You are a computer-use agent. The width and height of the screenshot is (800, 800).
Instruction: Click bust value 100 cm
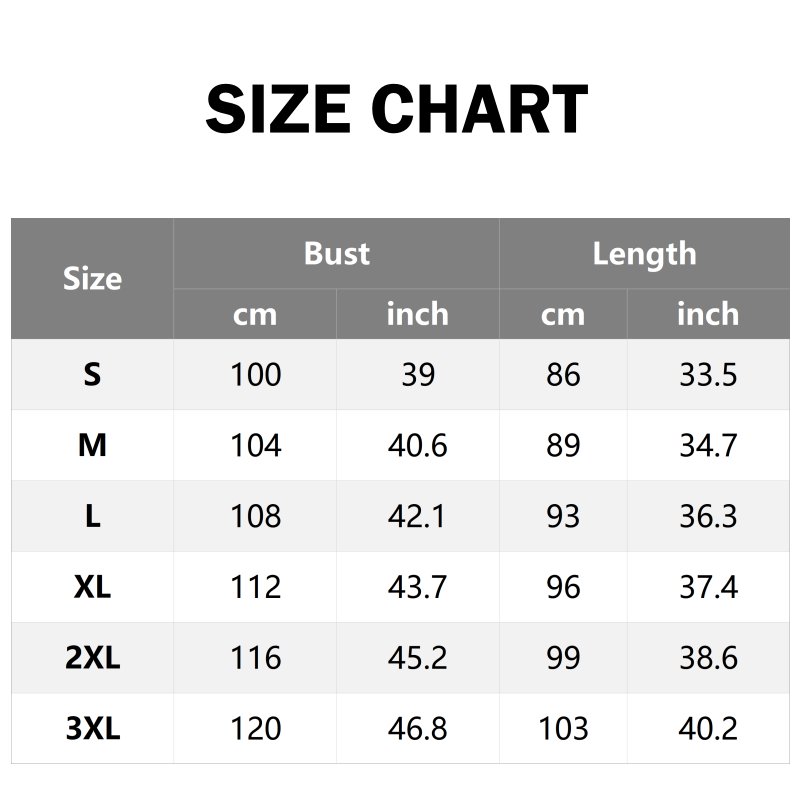point(255,375)
